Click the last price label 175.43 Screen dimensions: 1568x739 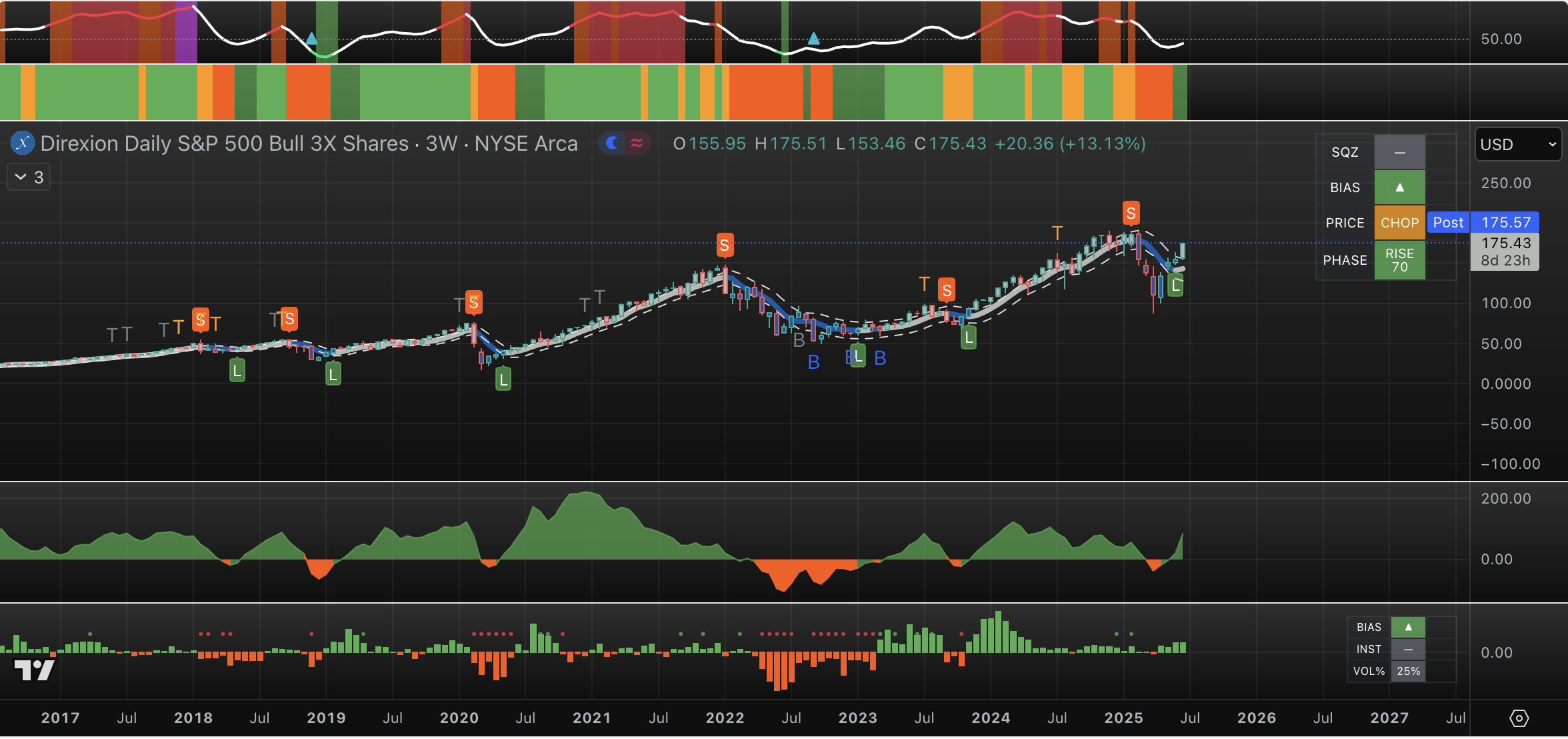click(1505, 243)
